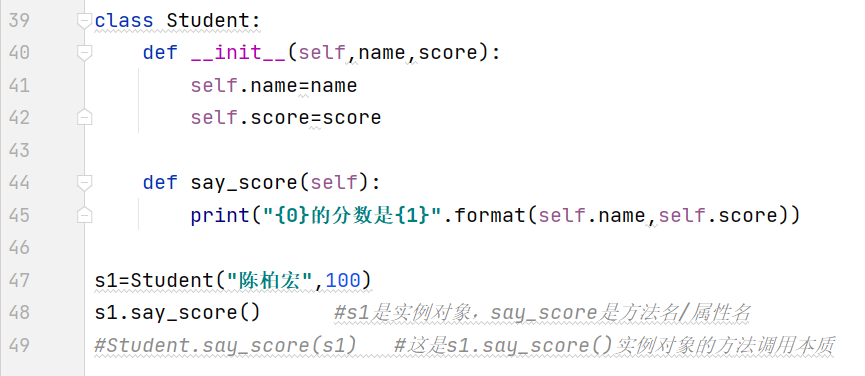The image size is (865, 376).
Task: Click 'self.name=name' assignment line
Action: [274, 85]
